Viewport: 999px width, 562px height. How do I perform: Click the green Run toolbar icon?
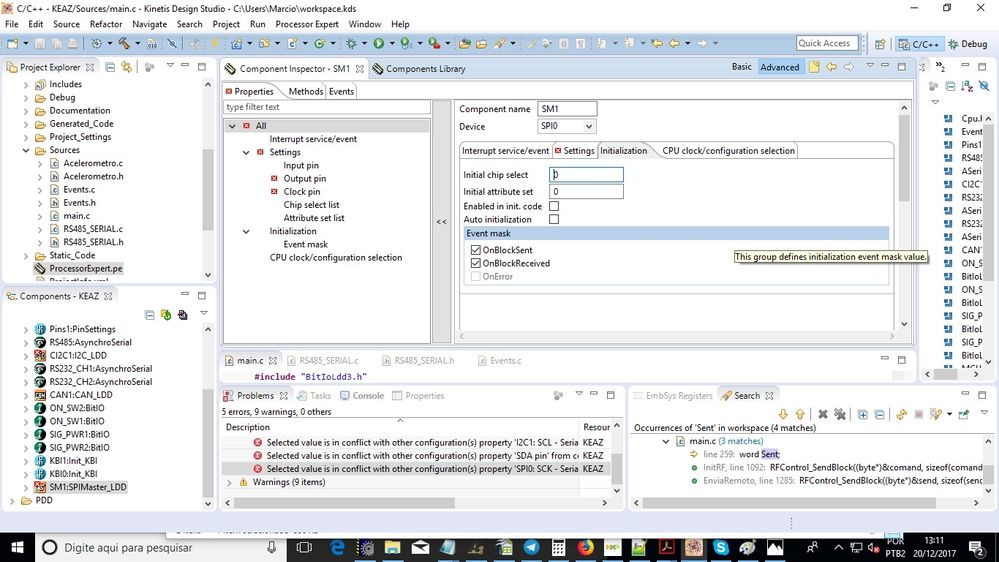[x=378, y=43]
